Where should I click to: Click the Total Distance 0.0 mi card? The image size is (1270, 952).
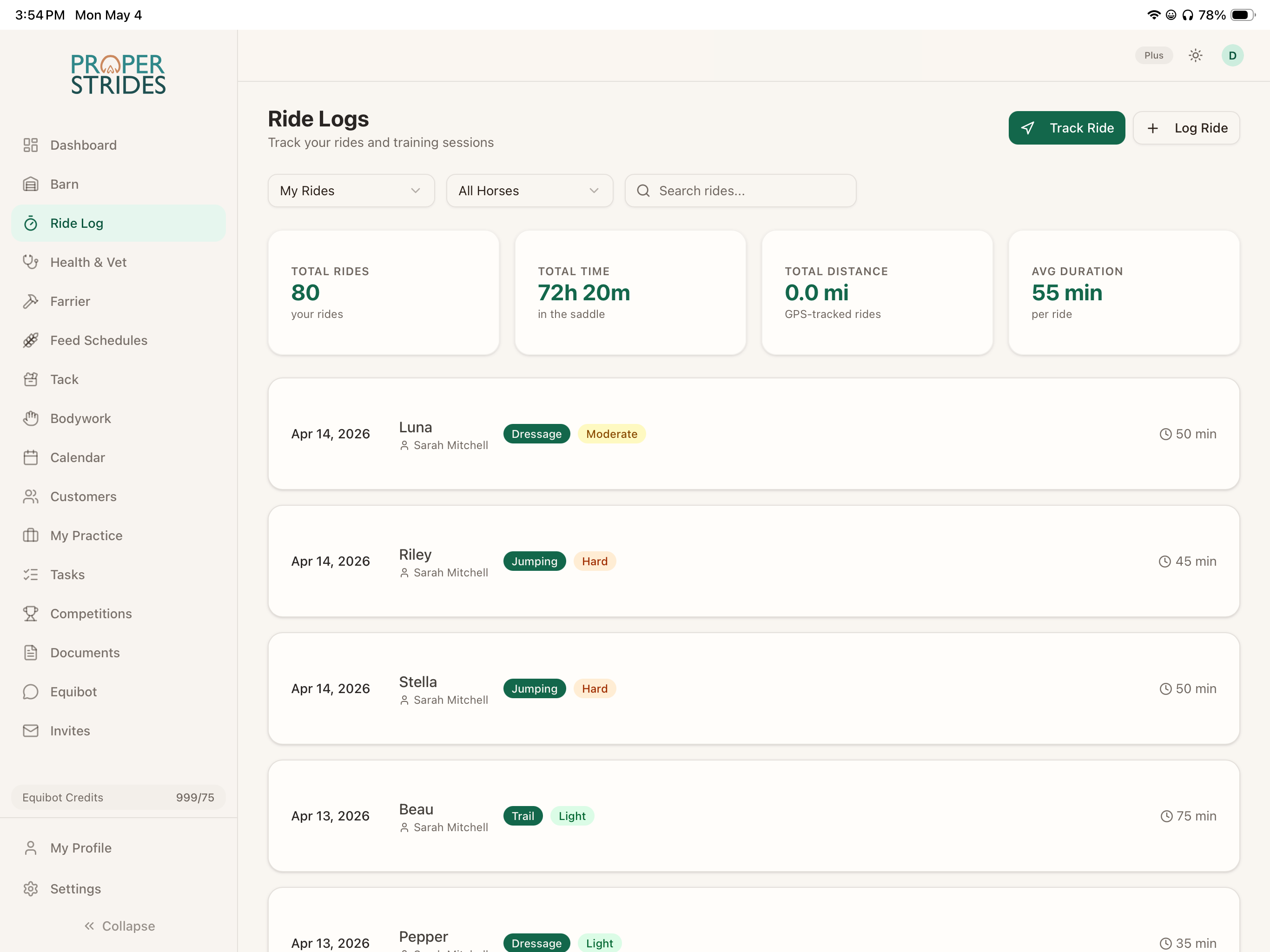click(877, 293)
